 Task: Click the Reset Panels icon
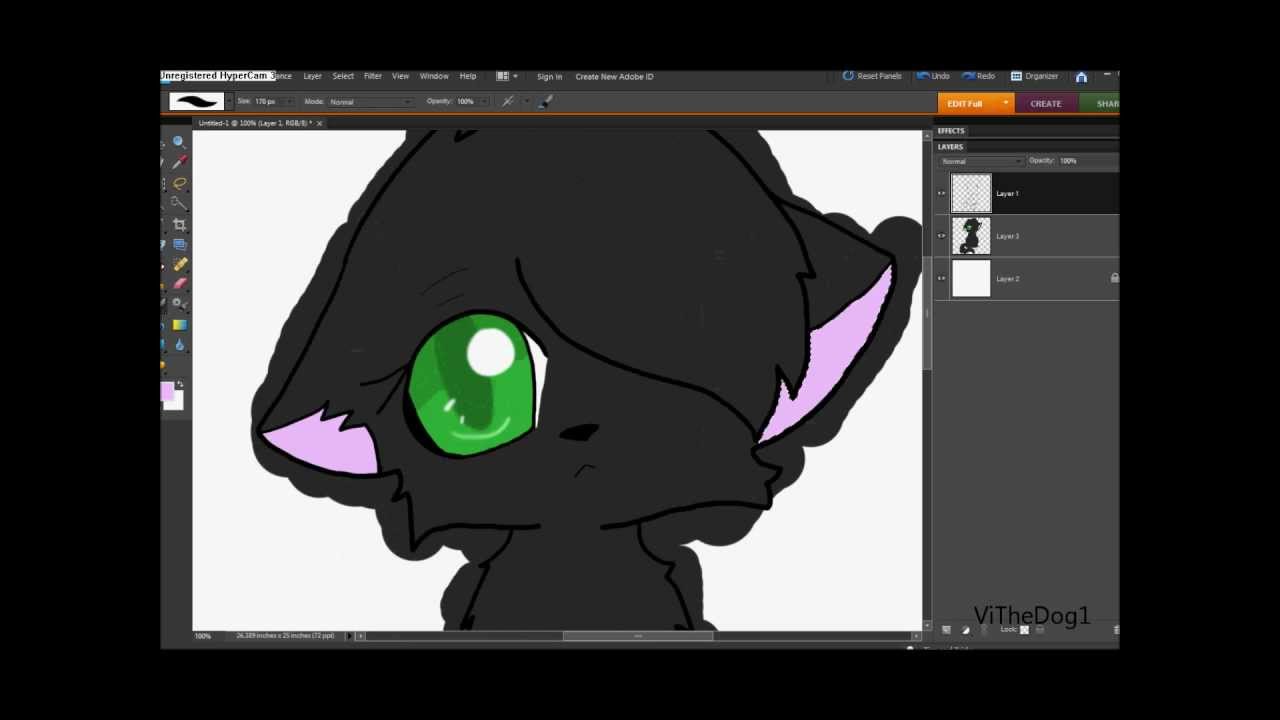(x=848, y=76)
